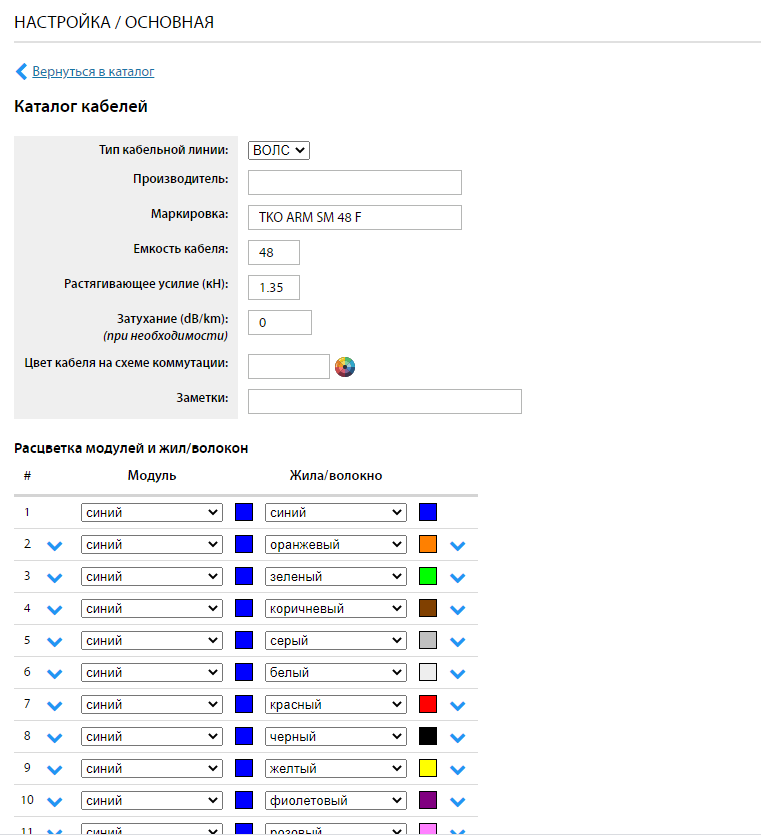Click the yellow fiber color swatch

[x=428, y=769]
